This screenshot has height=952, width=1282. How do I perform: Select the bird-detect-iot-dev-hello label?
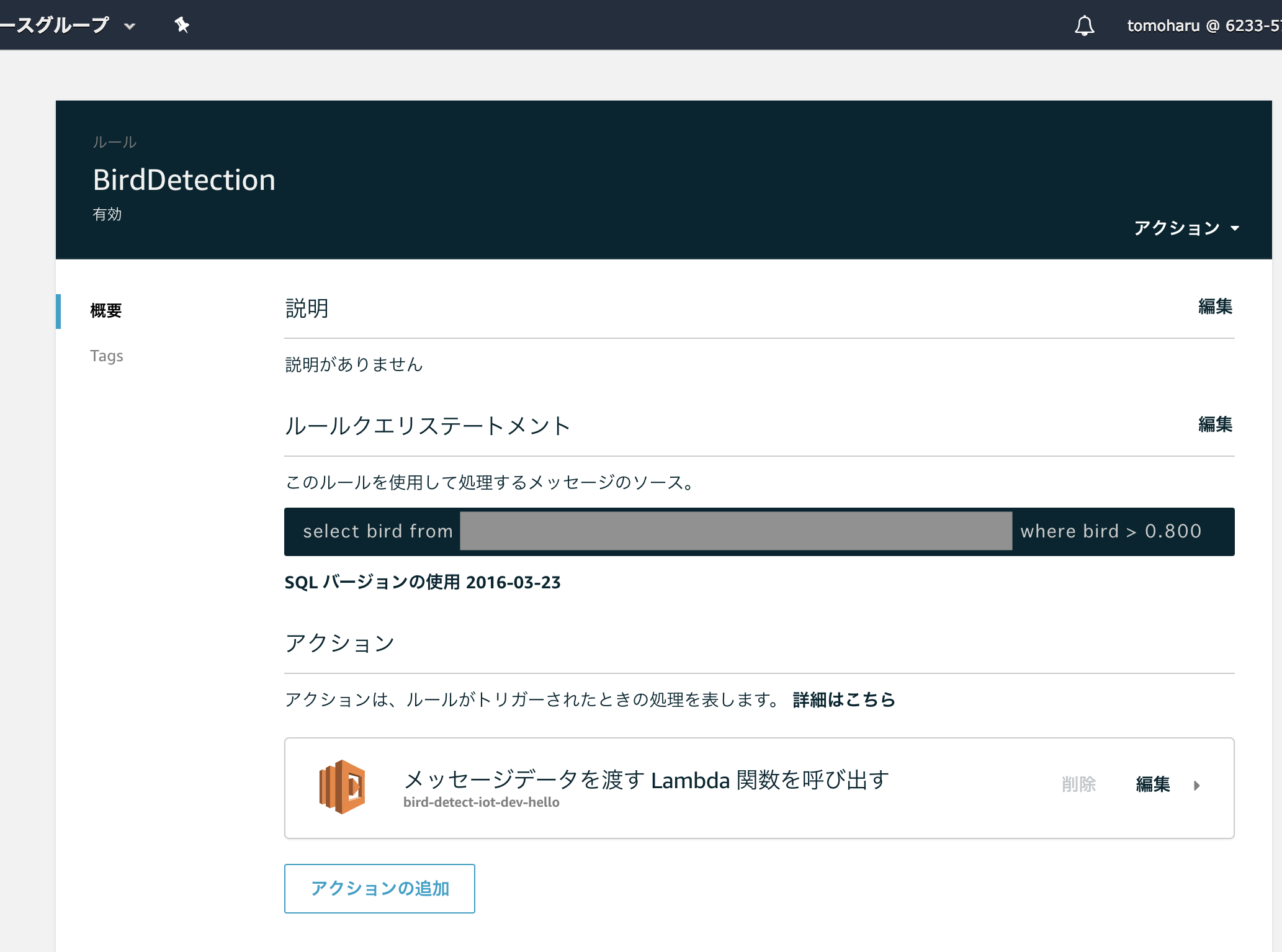click(481, 802)
